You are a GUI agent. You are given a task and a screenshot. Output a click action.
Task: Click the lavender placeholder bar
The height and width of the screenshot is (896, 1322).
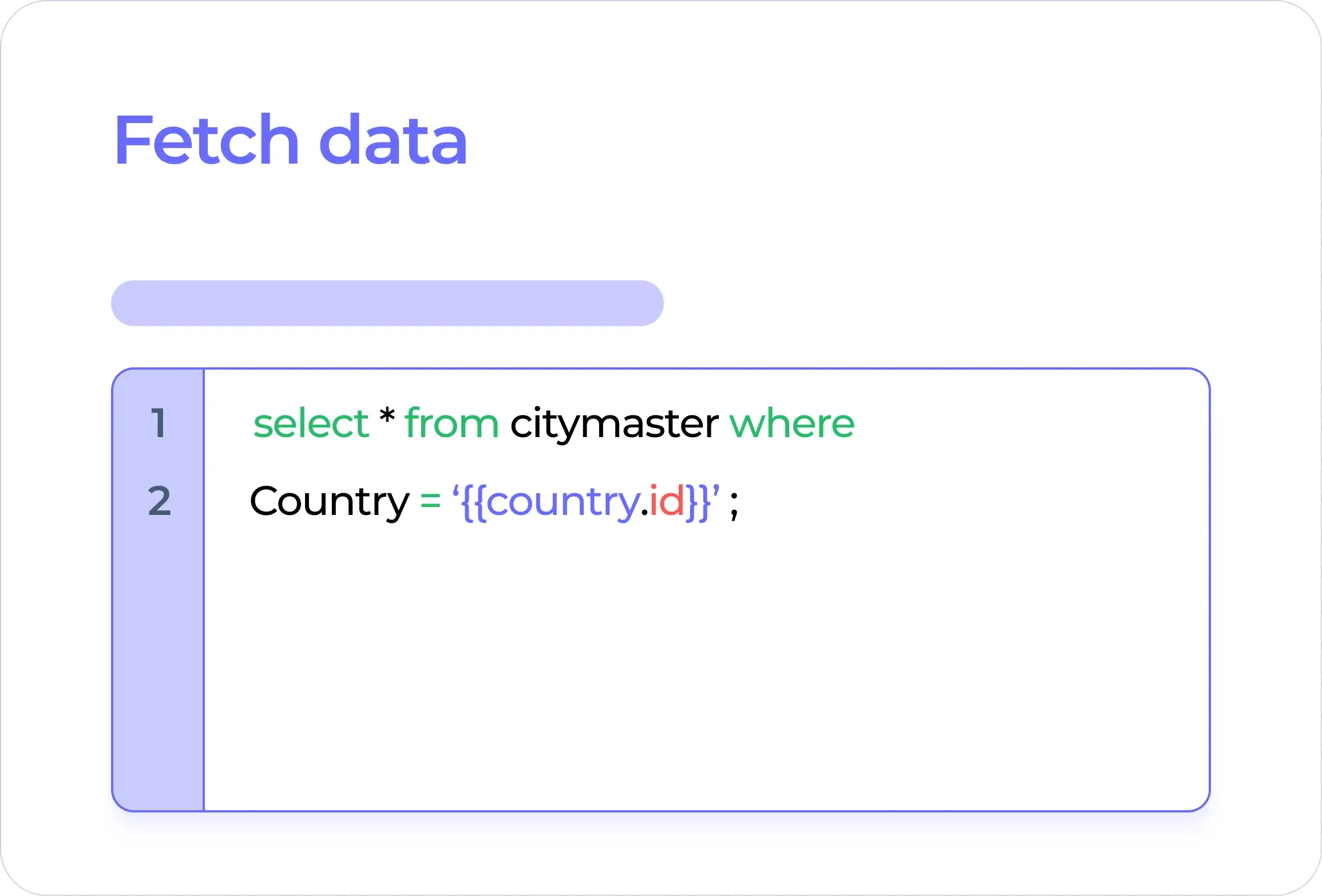click(387, 303)
